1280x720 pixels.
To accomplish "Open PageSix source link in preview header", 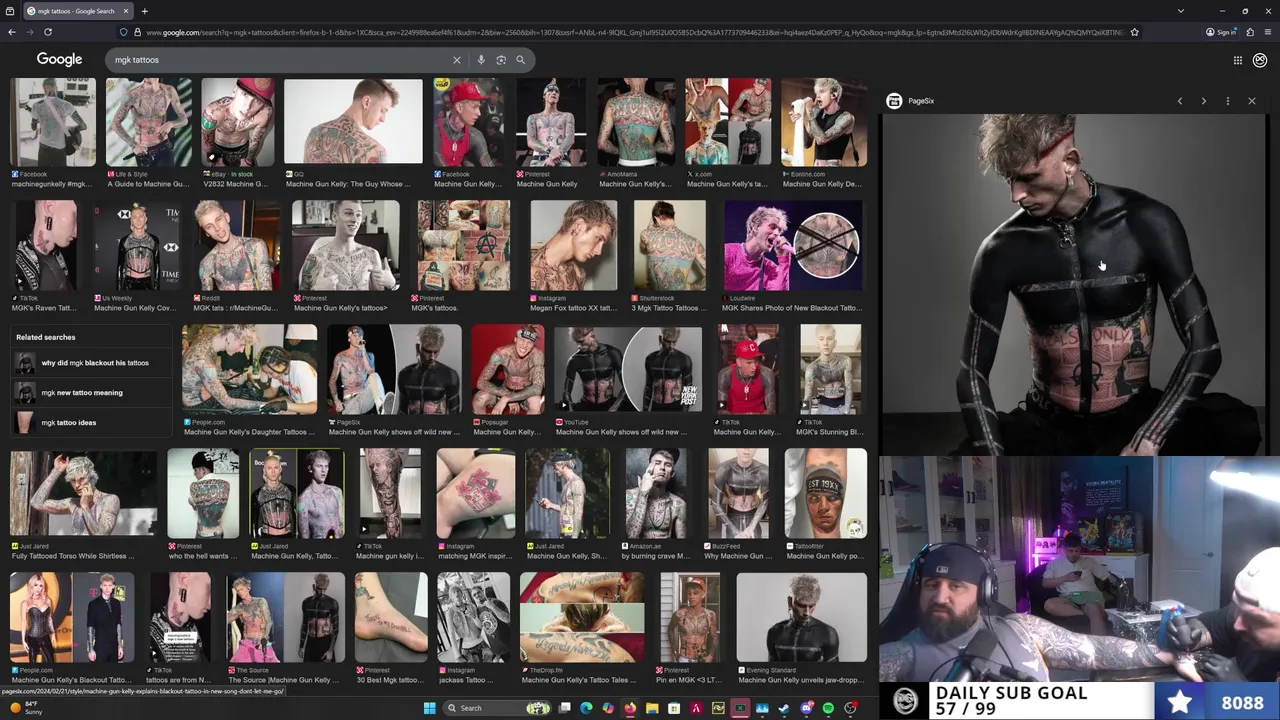I will (x=911, y=101).
